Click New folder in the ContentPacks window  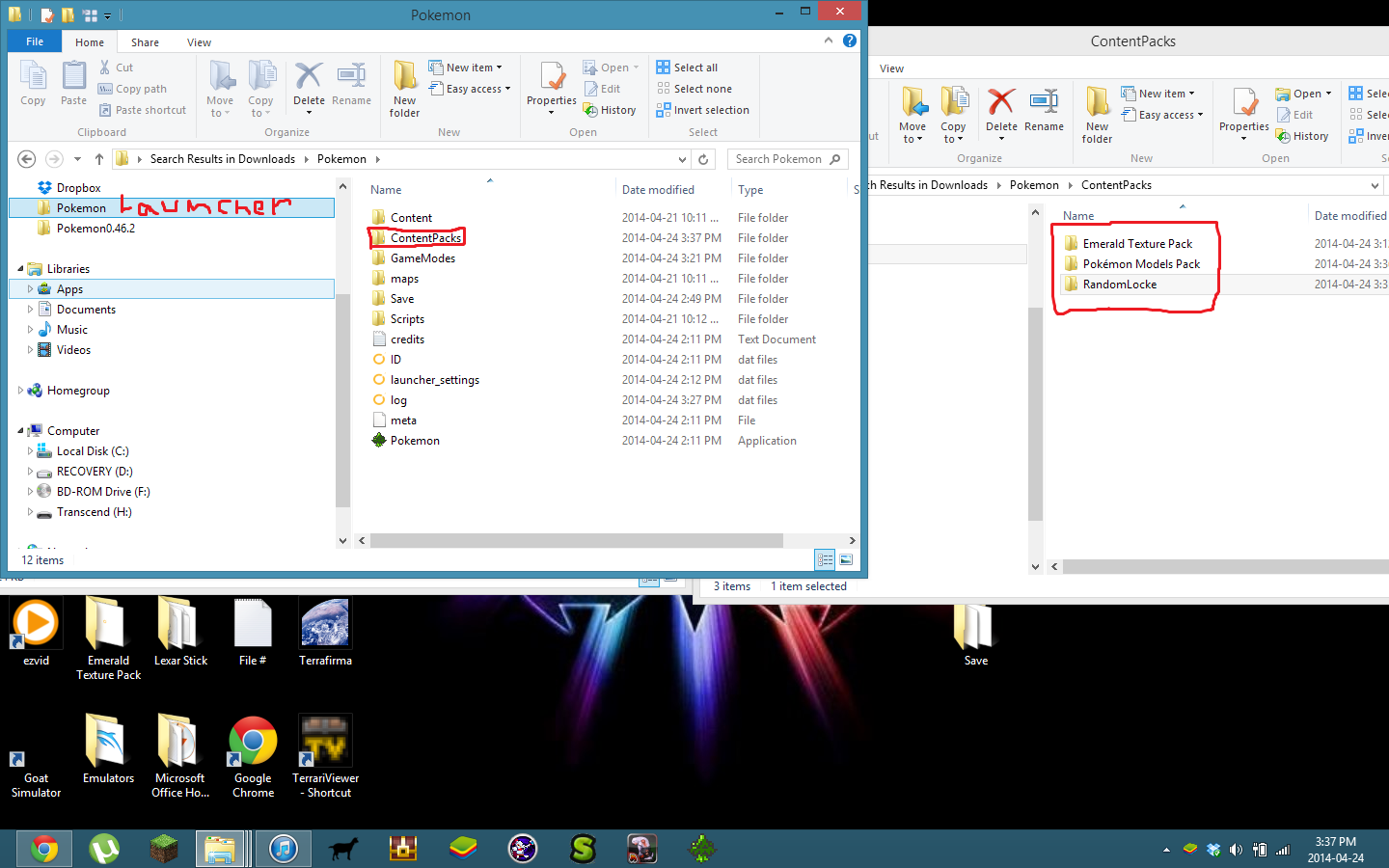click(1098, 116)
